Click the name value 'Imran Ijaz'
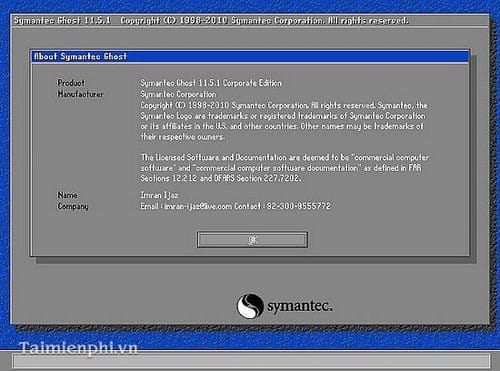The image size is (500, 371). click(x=159, y=195)
